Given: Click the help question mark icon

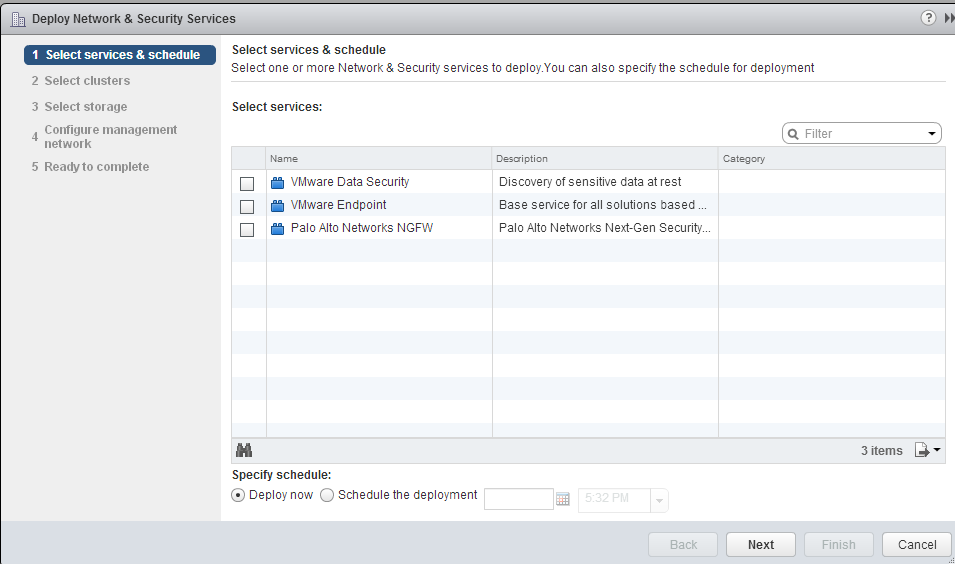Looking at the screenshot, I should coord(929,18).
